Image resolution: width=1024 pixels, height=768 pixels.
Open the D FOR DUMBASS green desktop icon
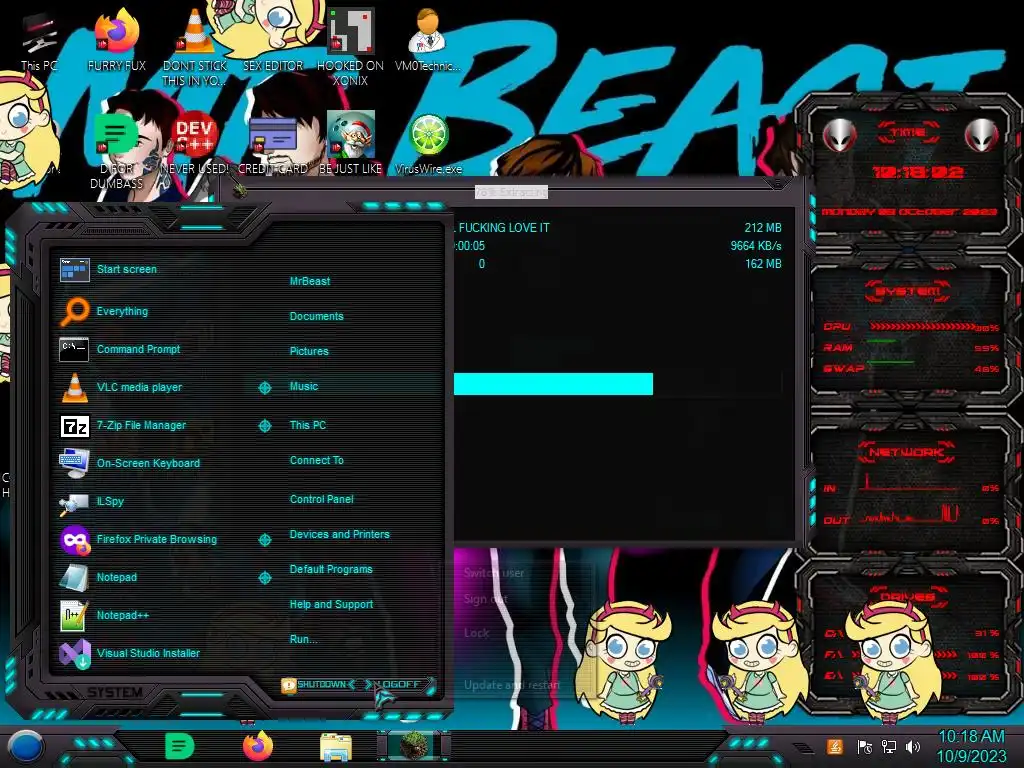coord(116,150)
